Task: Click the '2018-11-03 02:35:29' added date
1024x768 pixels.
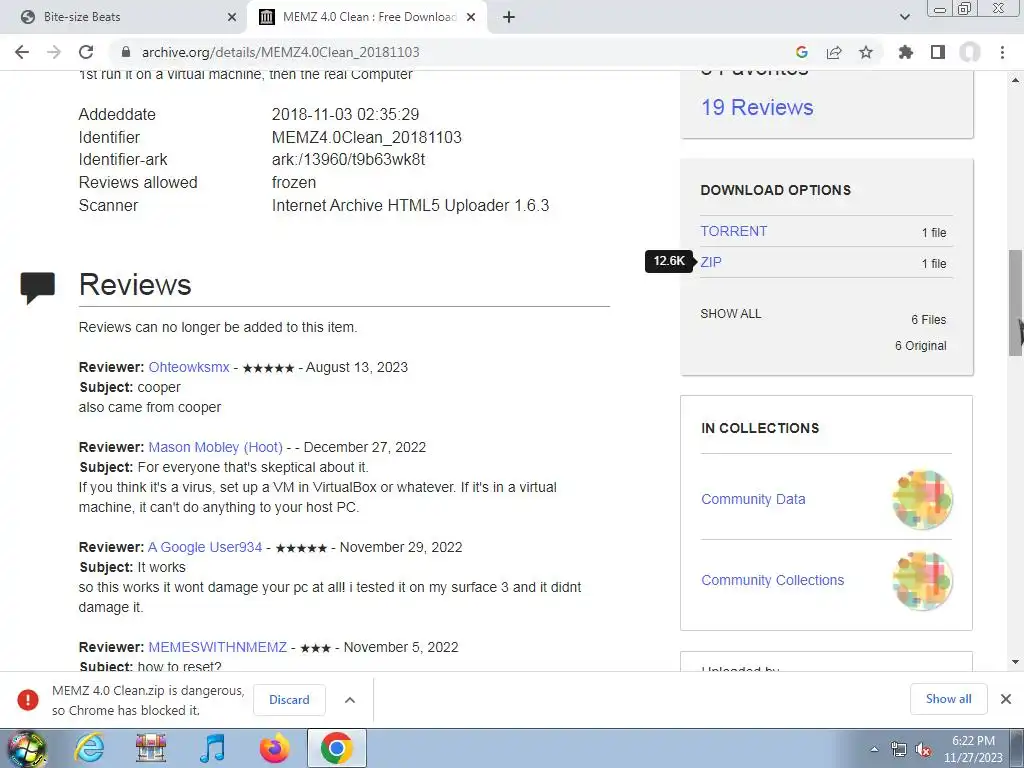Action: coord(345,114)
